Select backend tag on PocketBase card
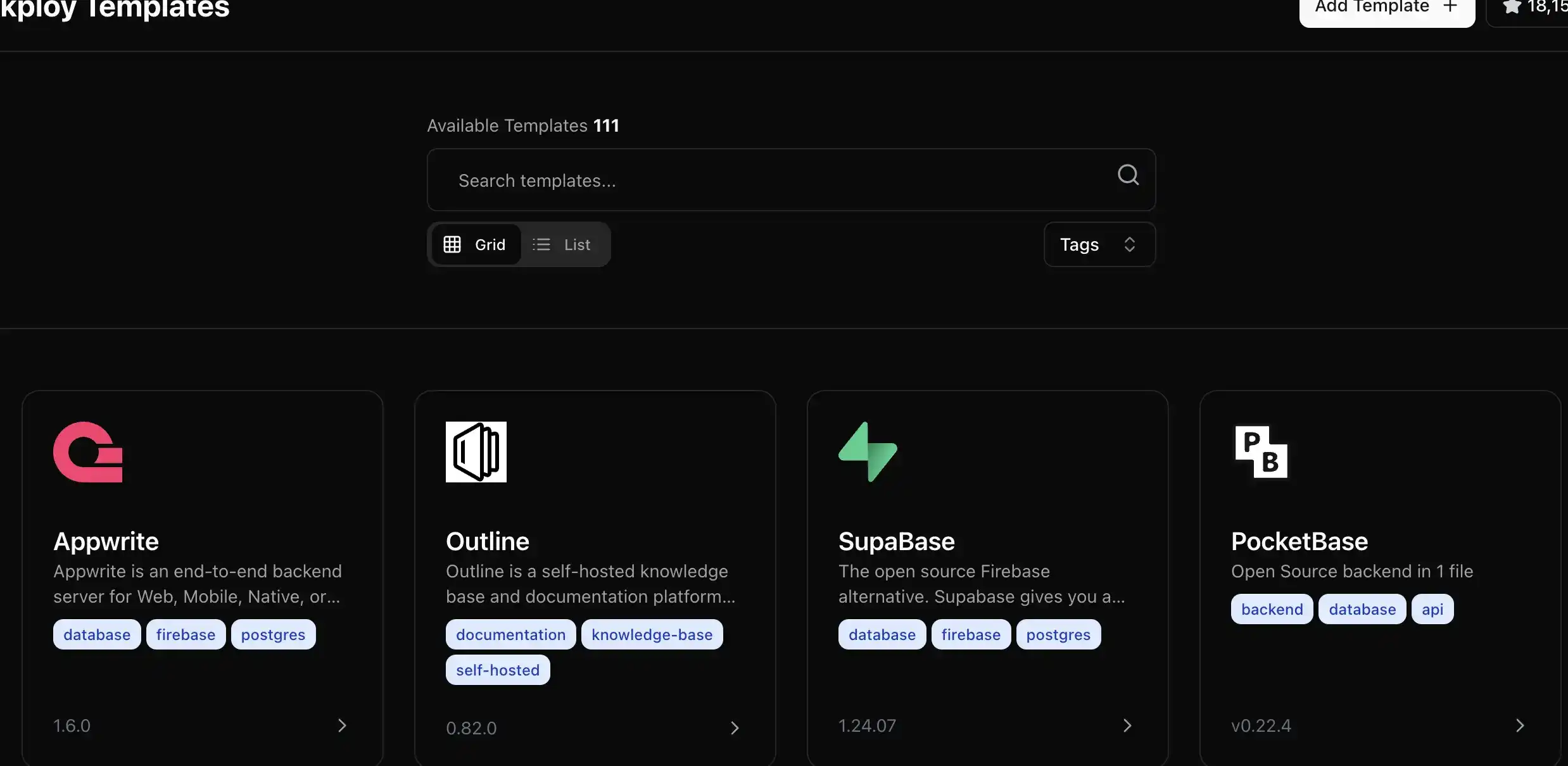The image size is (1568, 766). [1272, 609]
